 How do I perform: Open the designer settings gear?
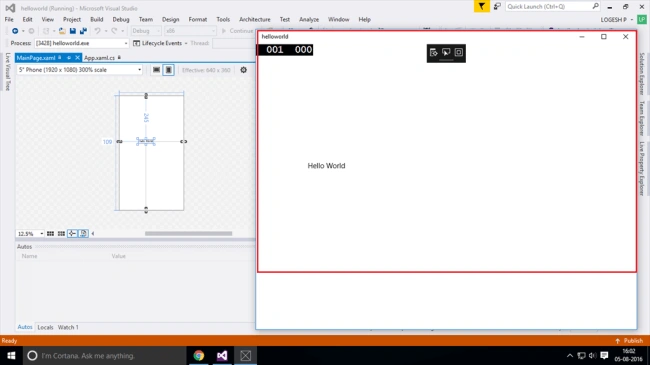click(x=243, y=70)
